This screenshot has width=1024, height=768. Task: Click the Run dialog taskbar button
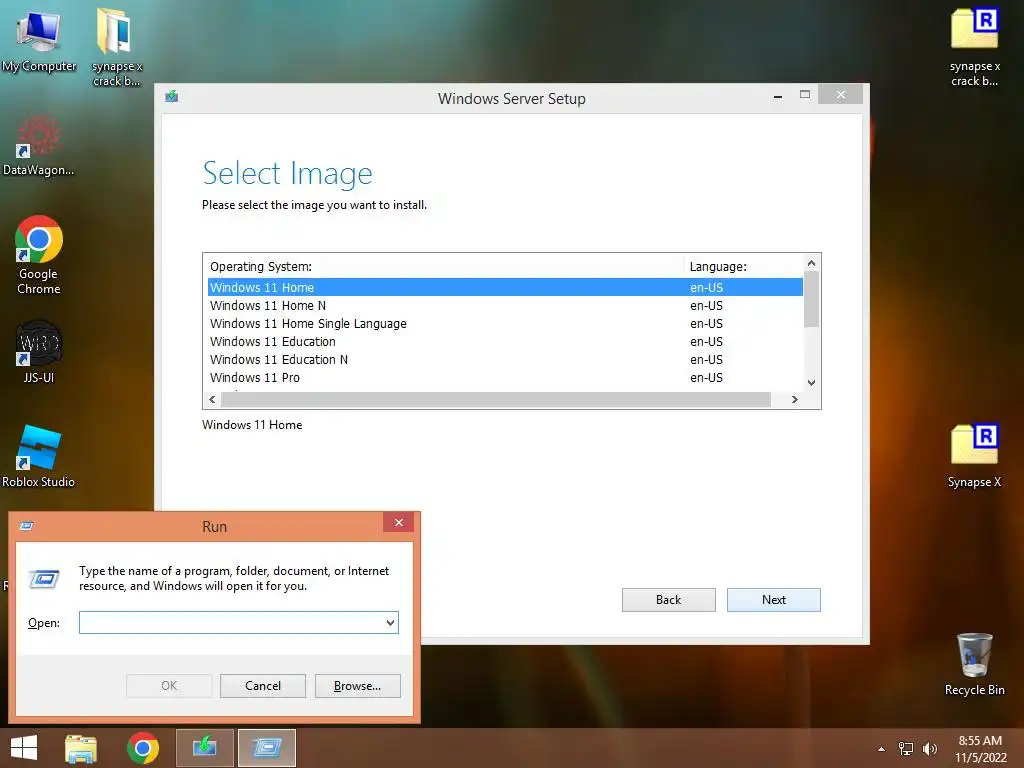click(267, 748)
